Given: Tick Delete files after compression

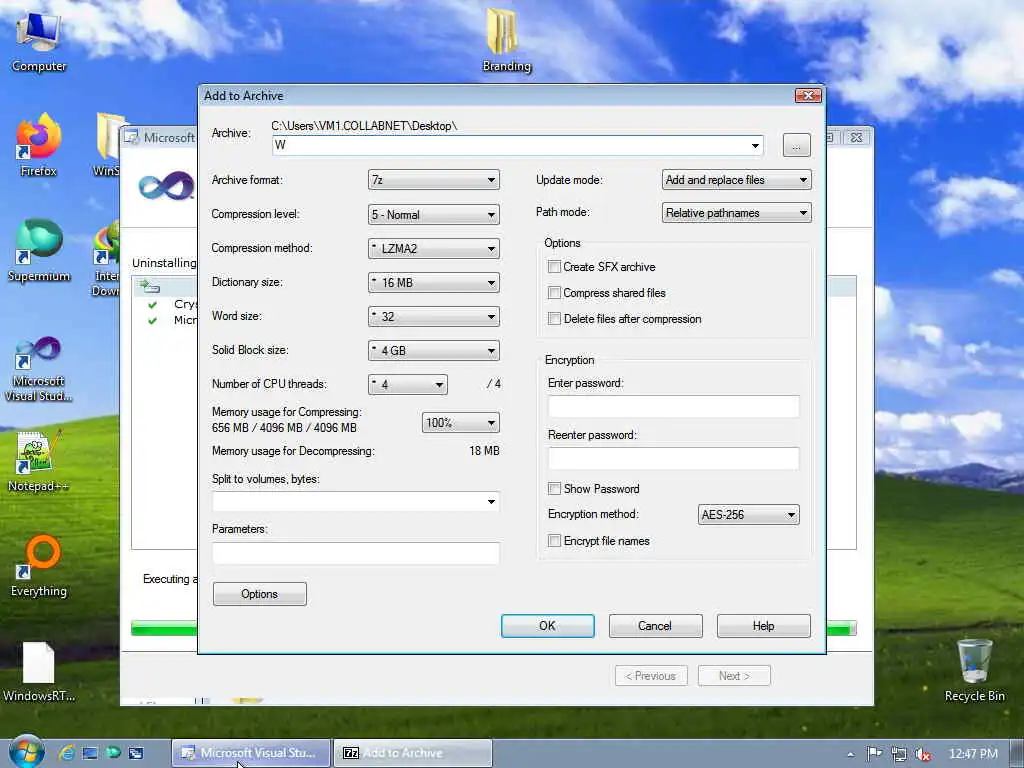Looking at the screenshot, I should tap(554, 319).
